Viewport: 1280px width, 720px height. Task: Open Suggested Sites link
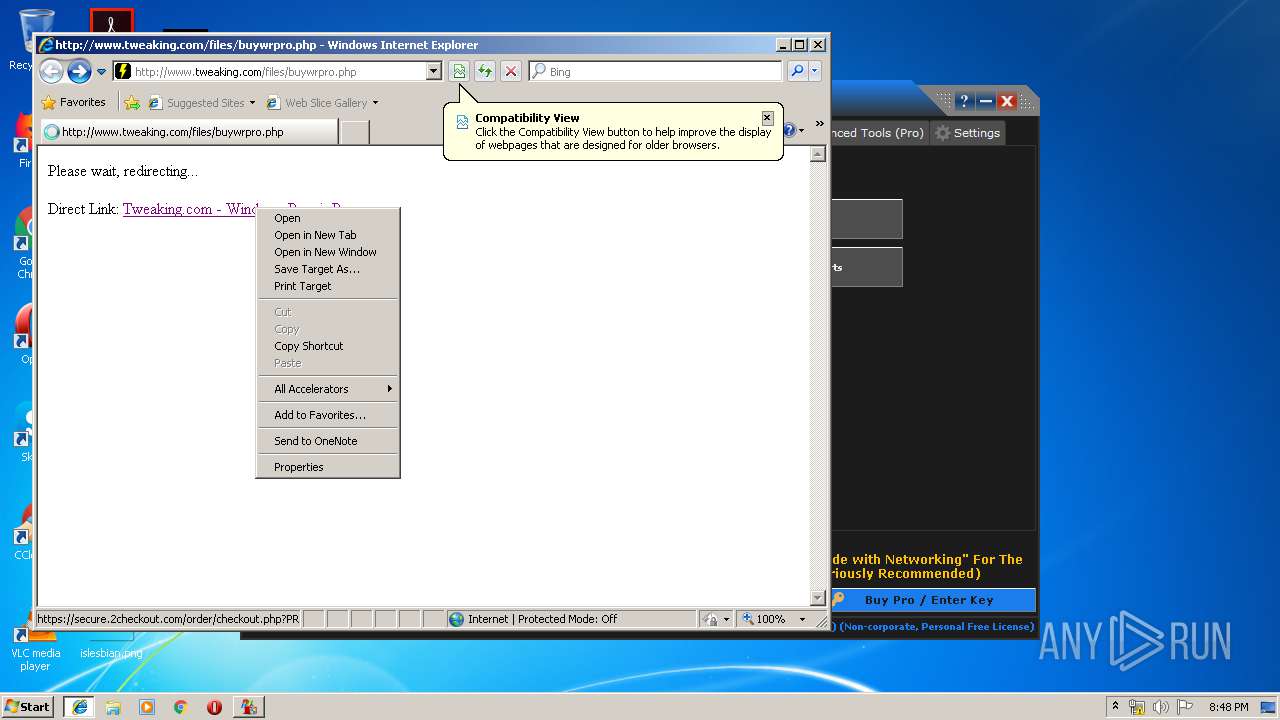pos(196,102)
